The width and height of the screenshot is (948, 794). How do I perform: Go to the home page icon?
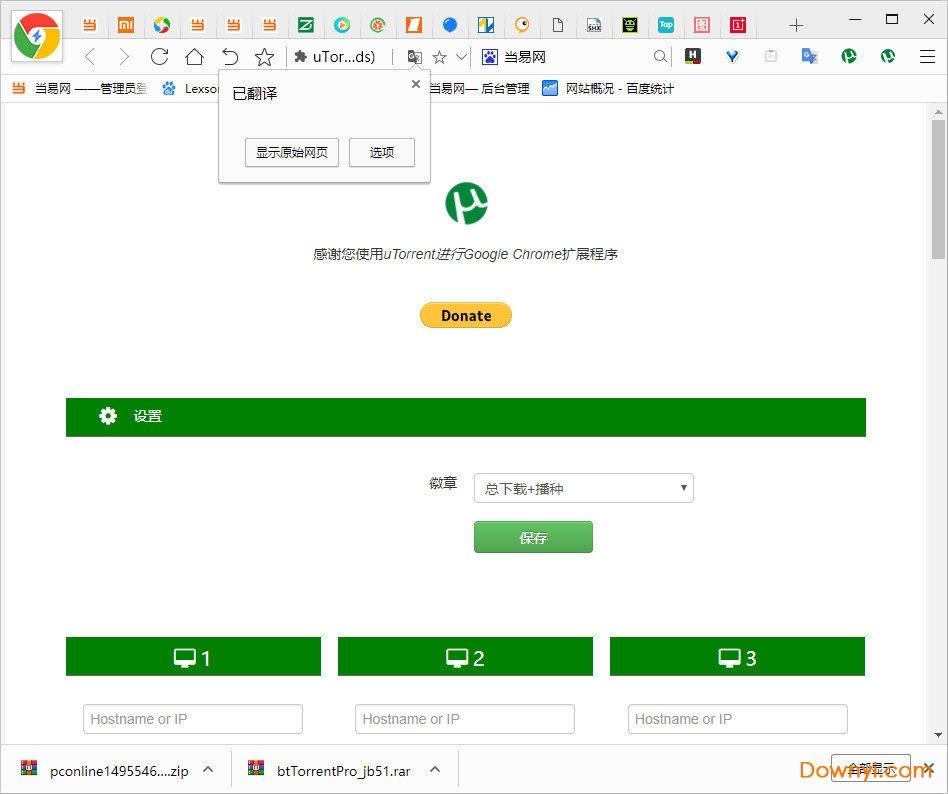pyautogui.click(x=194, y=57)
